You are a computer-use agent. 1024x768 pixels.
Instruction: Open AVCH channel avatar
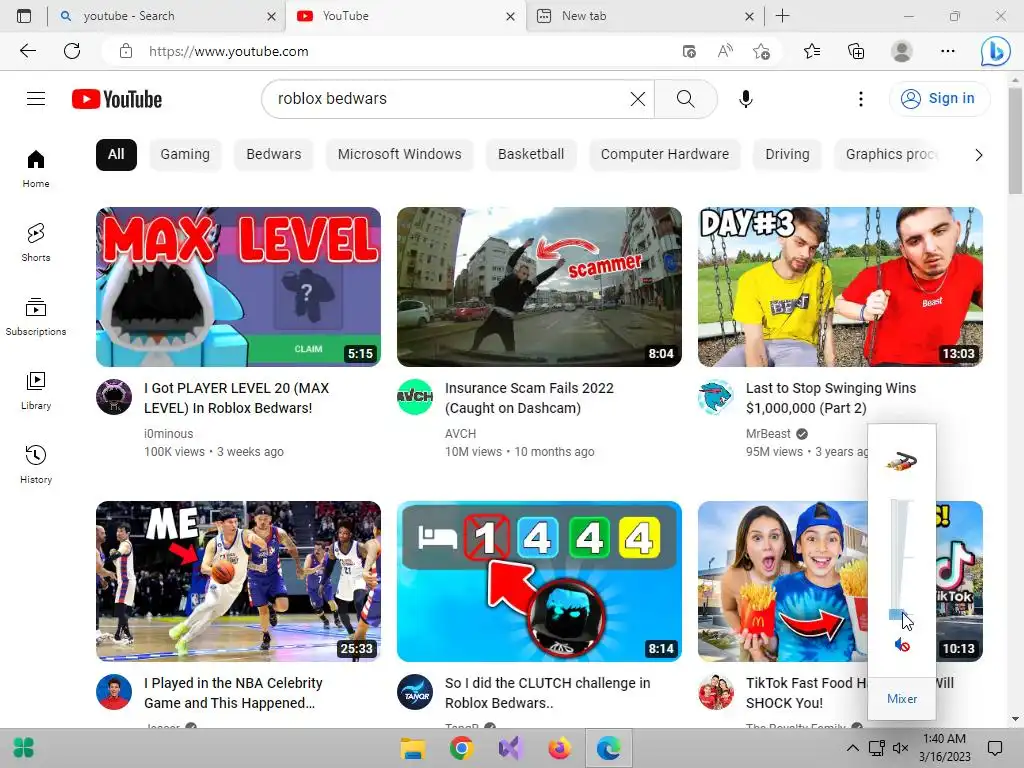pos(415,396)
